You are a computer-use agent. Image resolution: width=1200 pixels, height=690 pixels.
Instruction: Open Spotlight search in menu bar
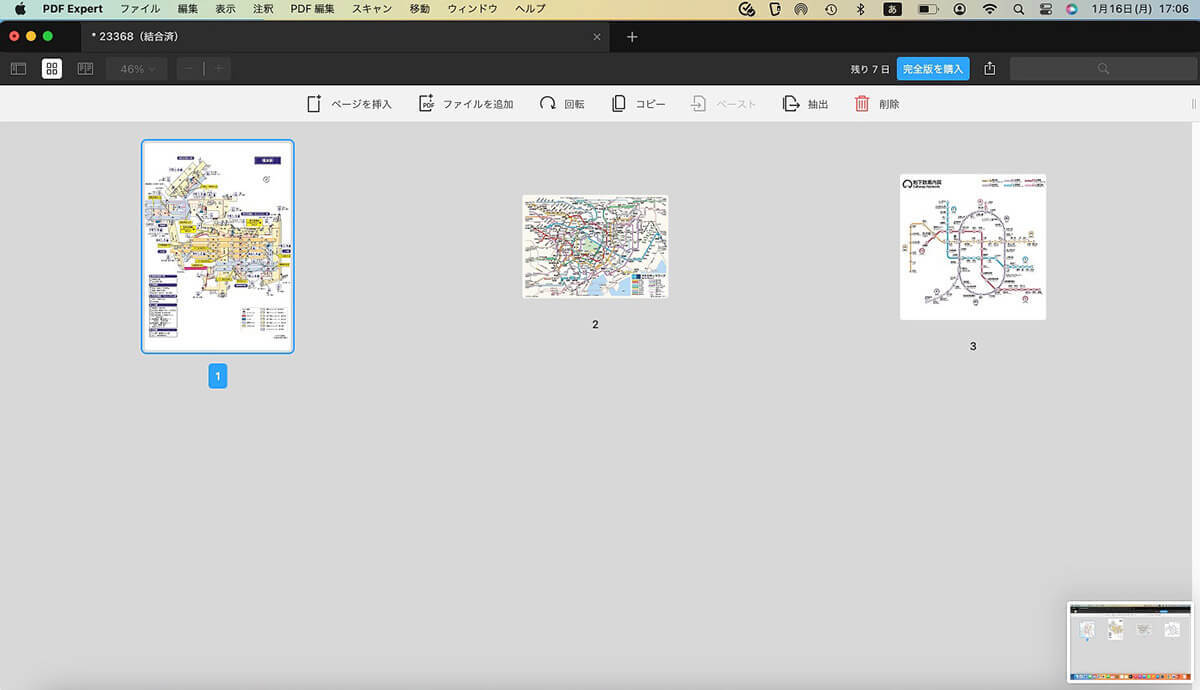point(1018,9)
